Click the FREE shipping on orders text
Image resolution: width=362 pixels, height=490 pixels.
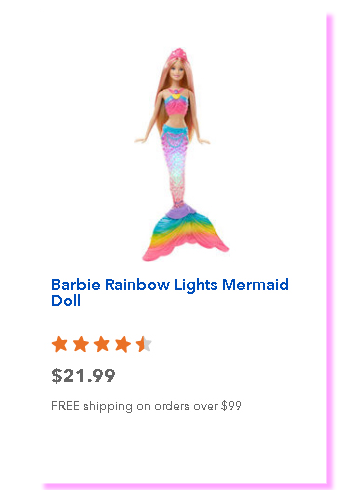pos(146,406)
